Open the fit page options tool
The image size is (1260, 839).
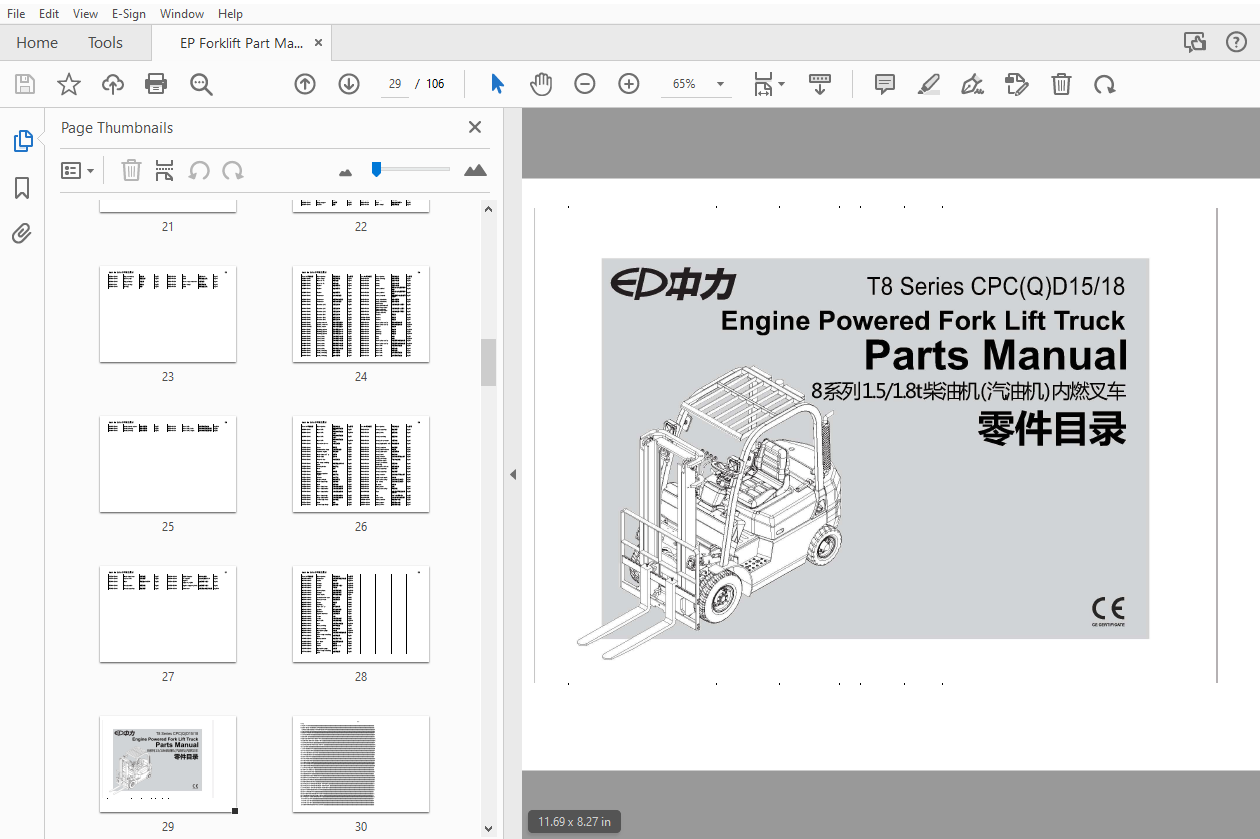pos(769,84)
